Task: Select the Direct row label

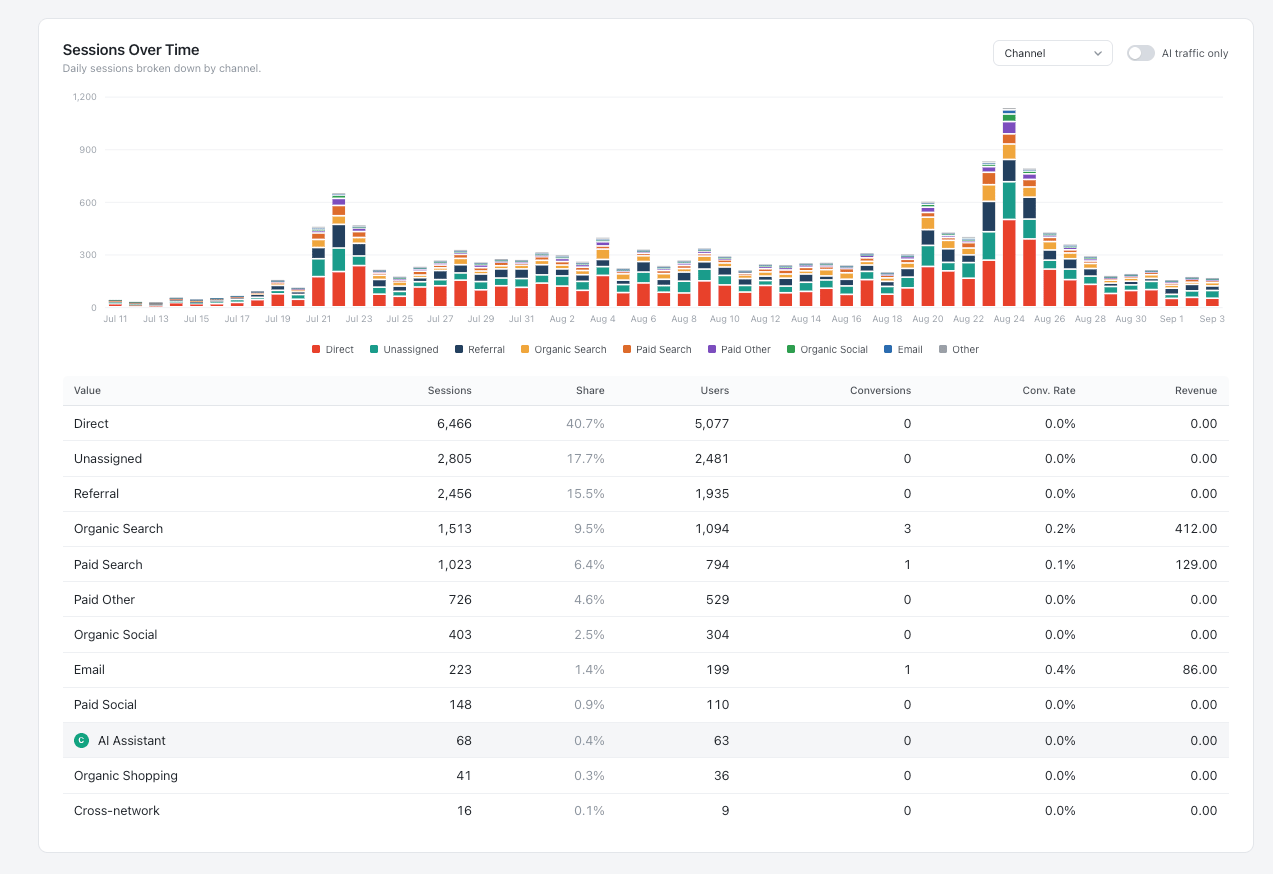Action: tap(91, 424)
